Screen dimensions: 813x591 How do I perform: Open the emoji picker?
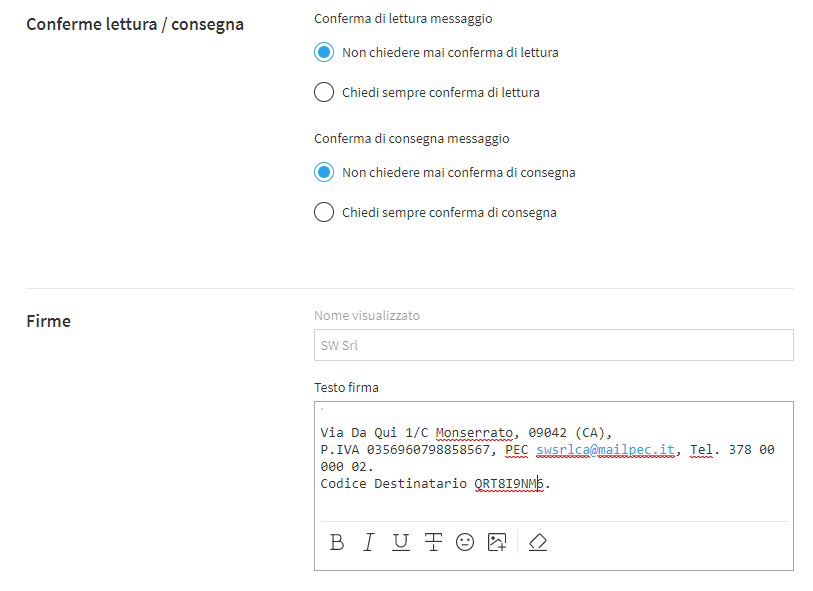(465, 542)
